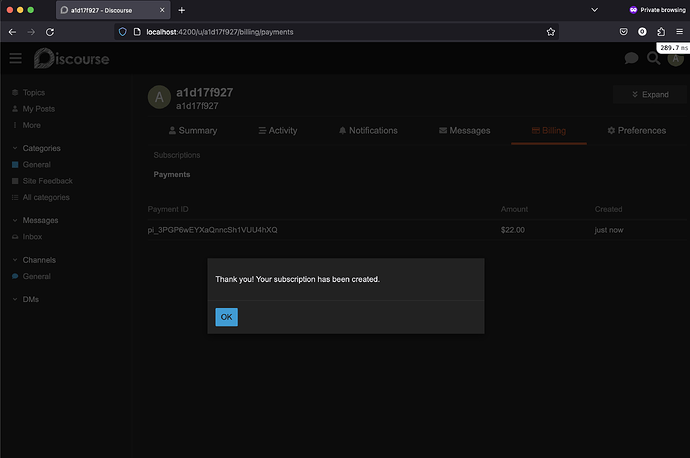The image size is (690, 458).
Task: Click the browser back arrow
Action: 12,32
